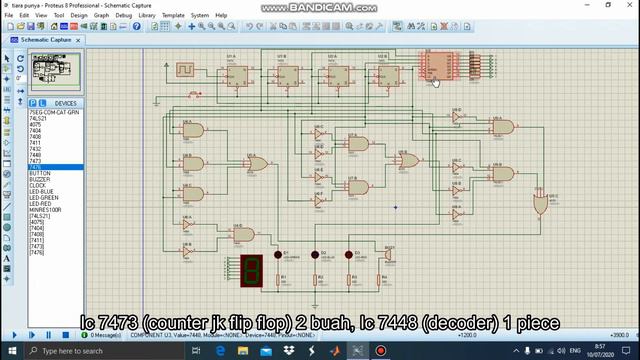Click the Redo arrow icon
Screen dimensions: 640x360
(x=259, y=27)
